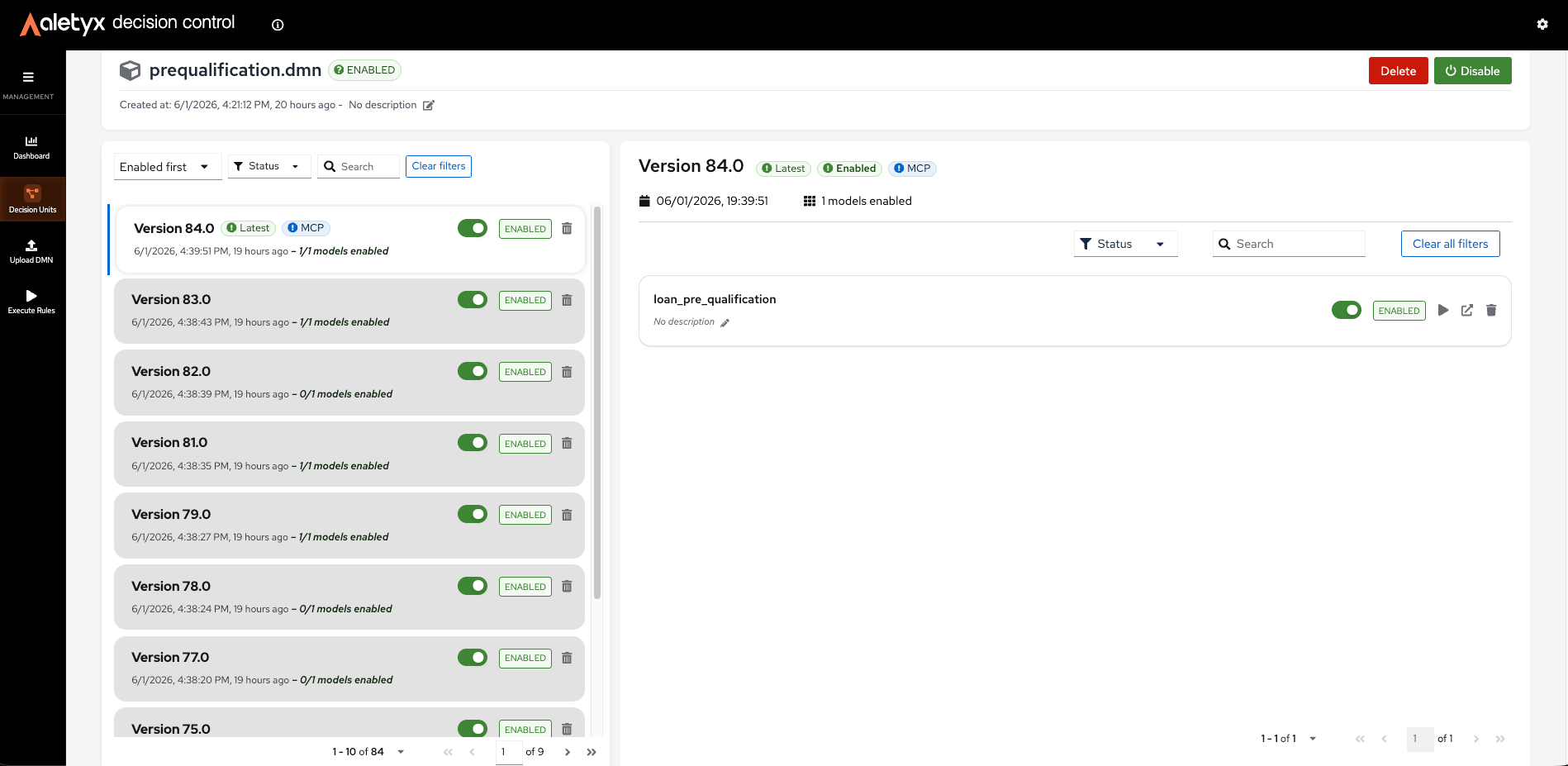Open versions per-page dropdown 1 - 10 of 84
The image size is (1568, 766).
(x=368, y=752)
